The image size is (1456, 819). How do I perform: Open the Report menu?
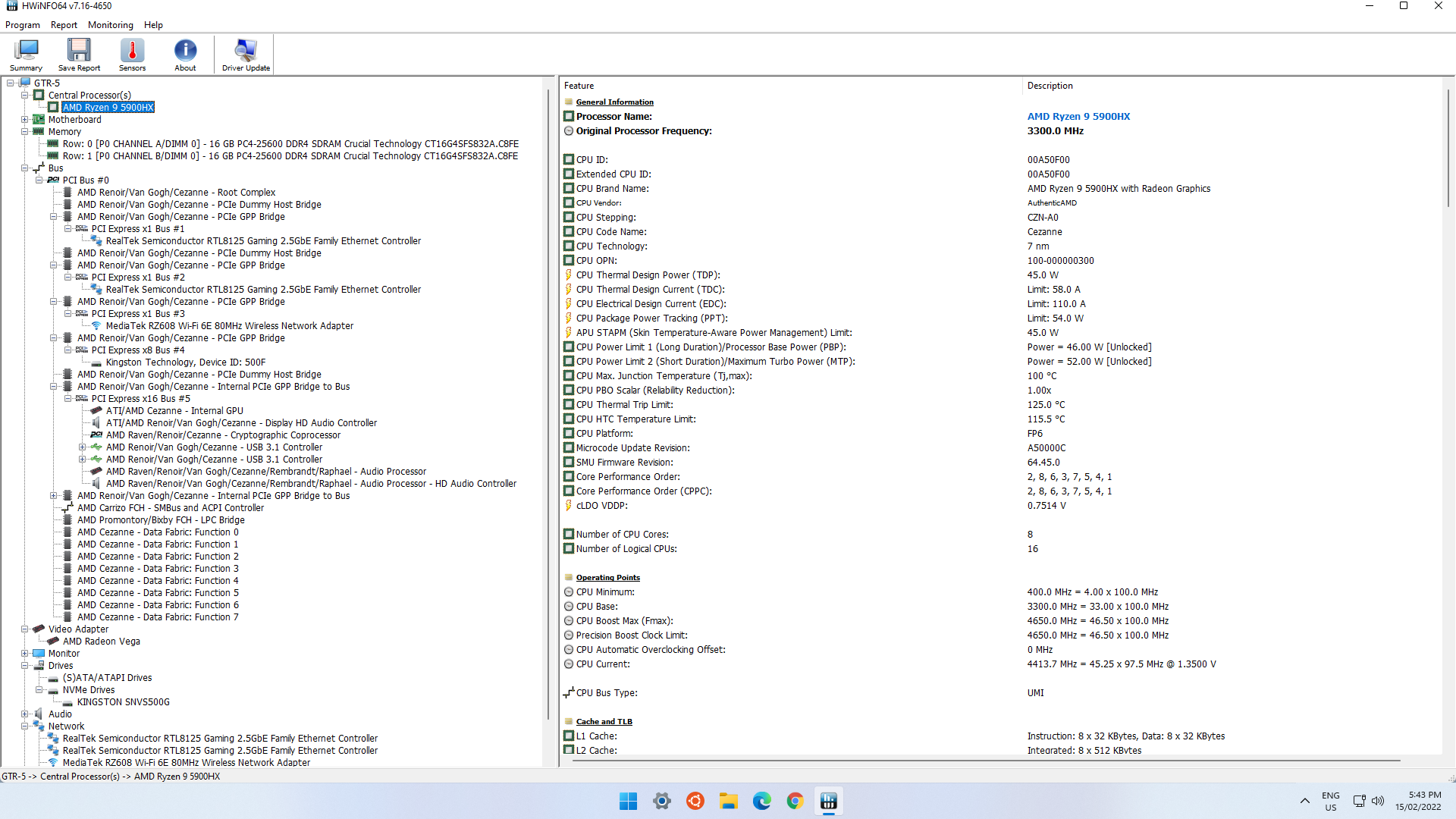tap(64, 25)
